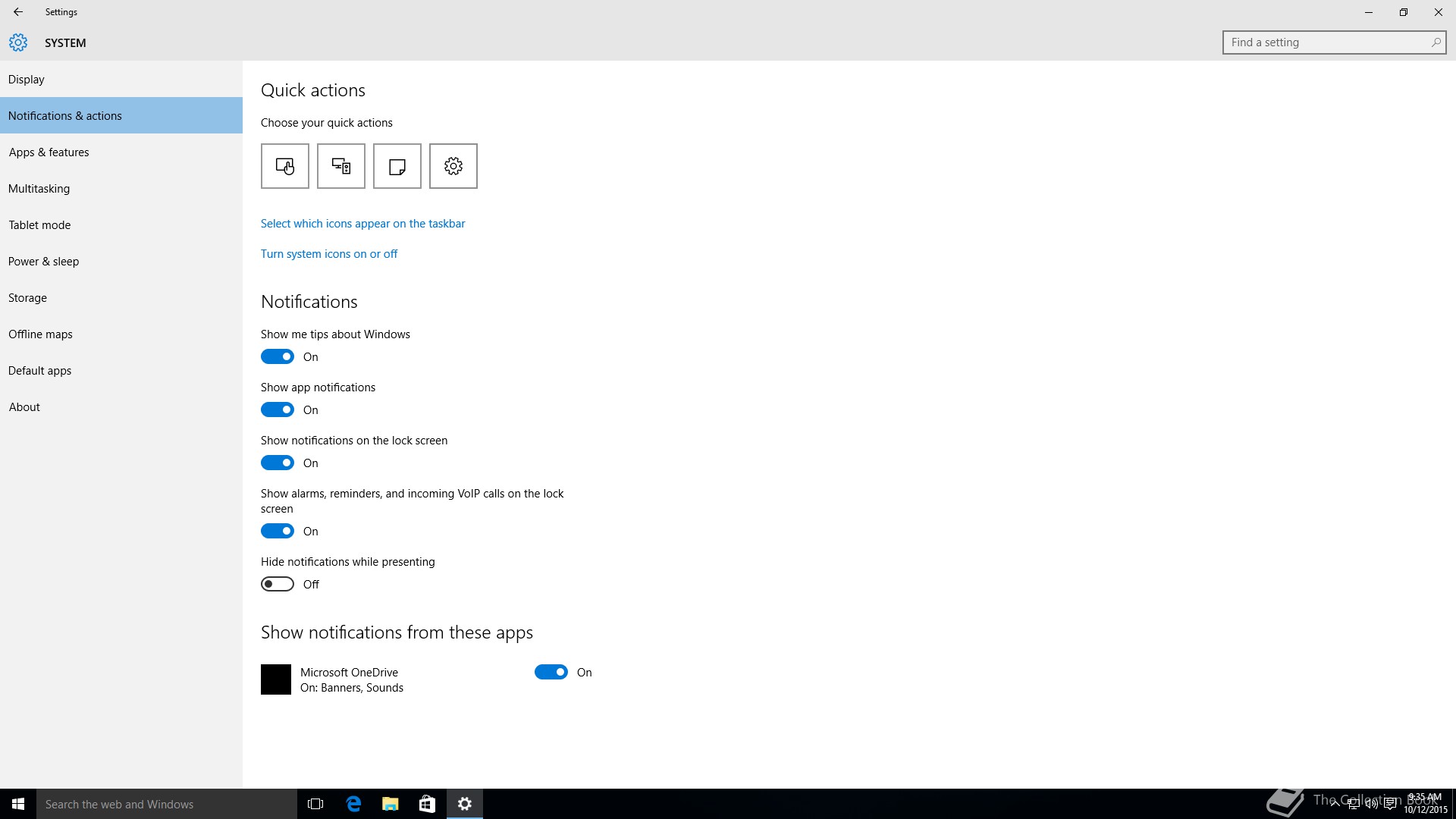Click the Note quick action tile
Image resolution: width=1456 pixels, height=819 pixels.
tap(397, 166)
